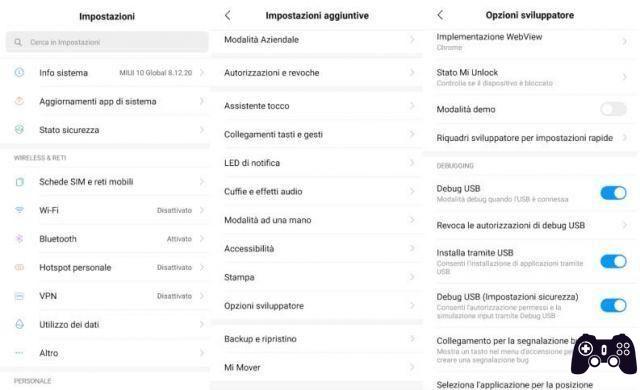This screenshot has height=390, width=640.
Task: Go back from Impostazioni aggiuntive
Action: pos(228,16)
